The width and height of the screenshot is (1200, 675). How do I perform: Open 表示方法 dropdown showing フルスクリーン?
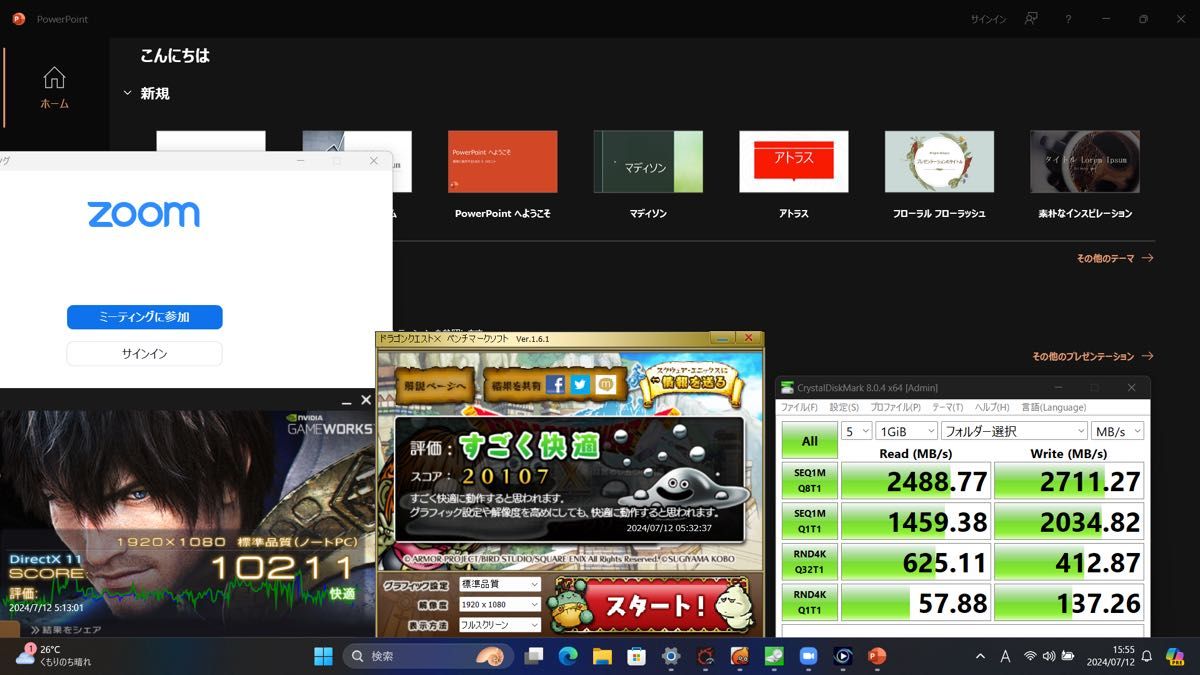(499, 625)
